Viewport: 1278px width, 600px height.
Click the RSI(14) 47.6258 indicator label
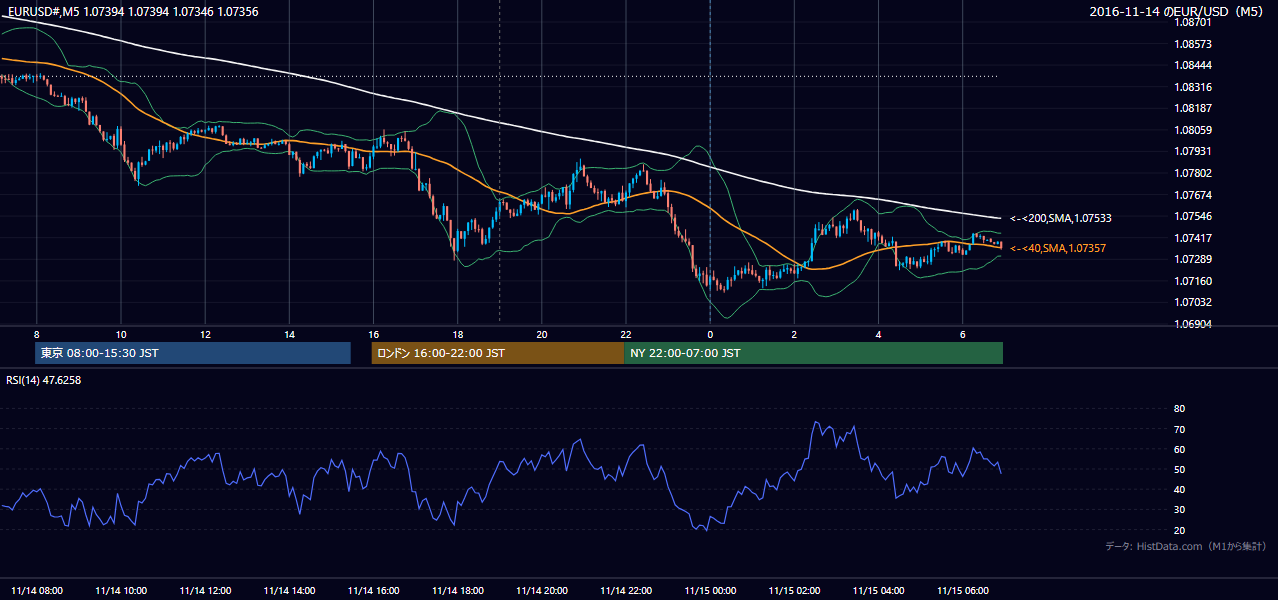coord(44,380)
